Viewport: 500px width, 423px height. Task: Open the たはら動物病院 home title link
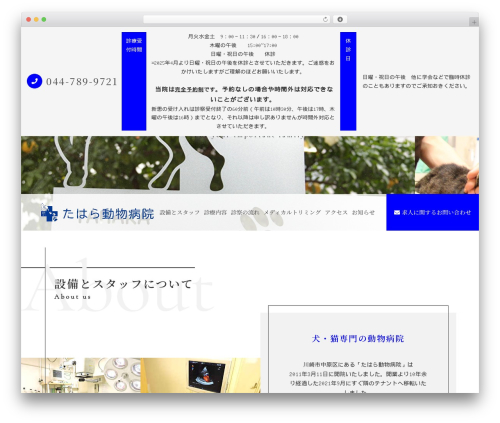click(108, 214)
